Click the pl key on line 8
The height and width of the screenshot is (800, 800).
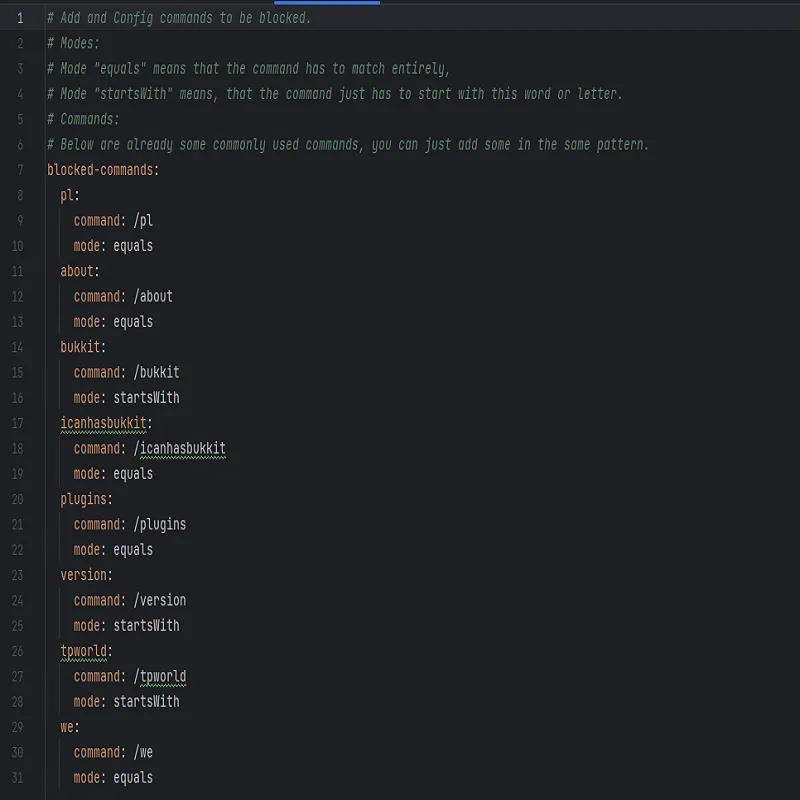pos(69,195)
